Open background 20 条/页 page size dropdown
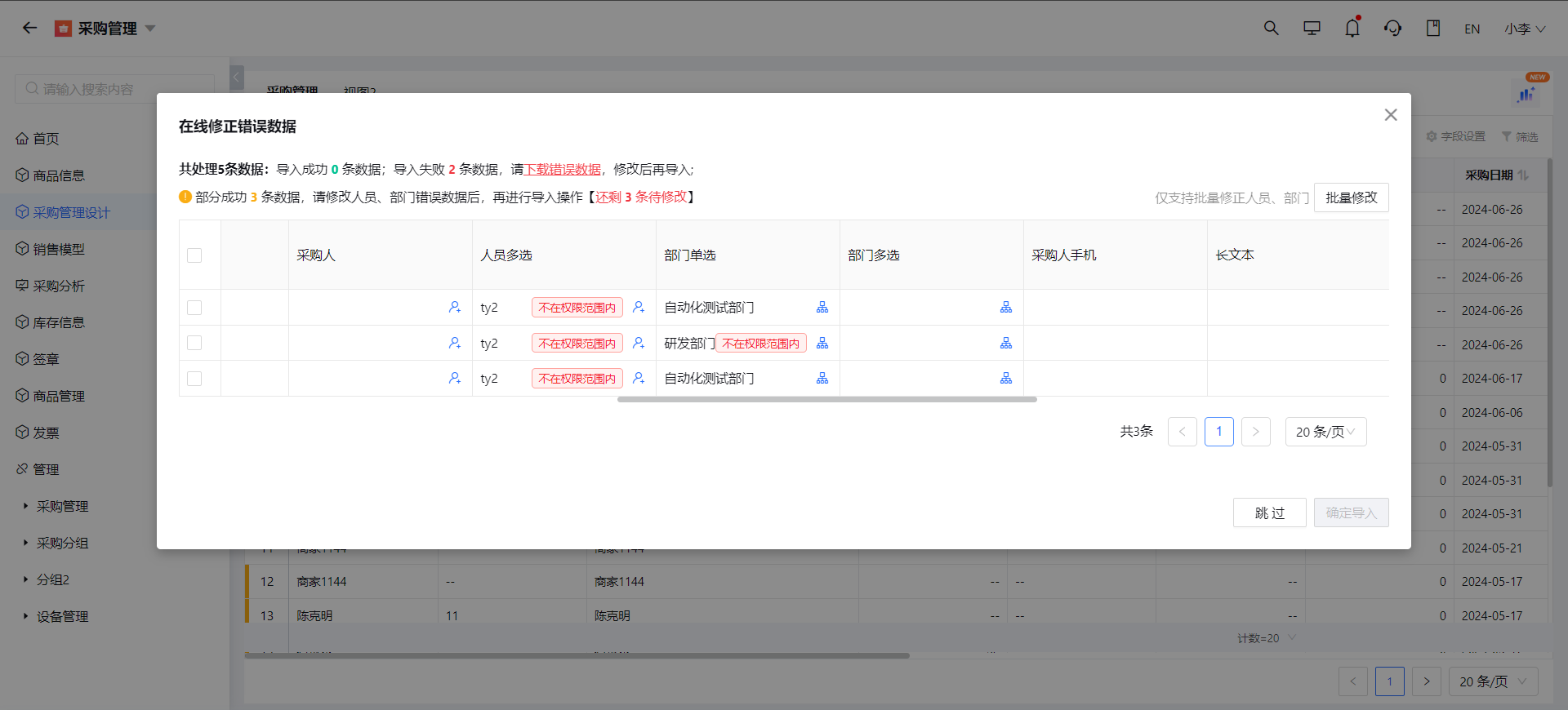This screenshot has height=710, width=1568. click(x=1494, y=681)
